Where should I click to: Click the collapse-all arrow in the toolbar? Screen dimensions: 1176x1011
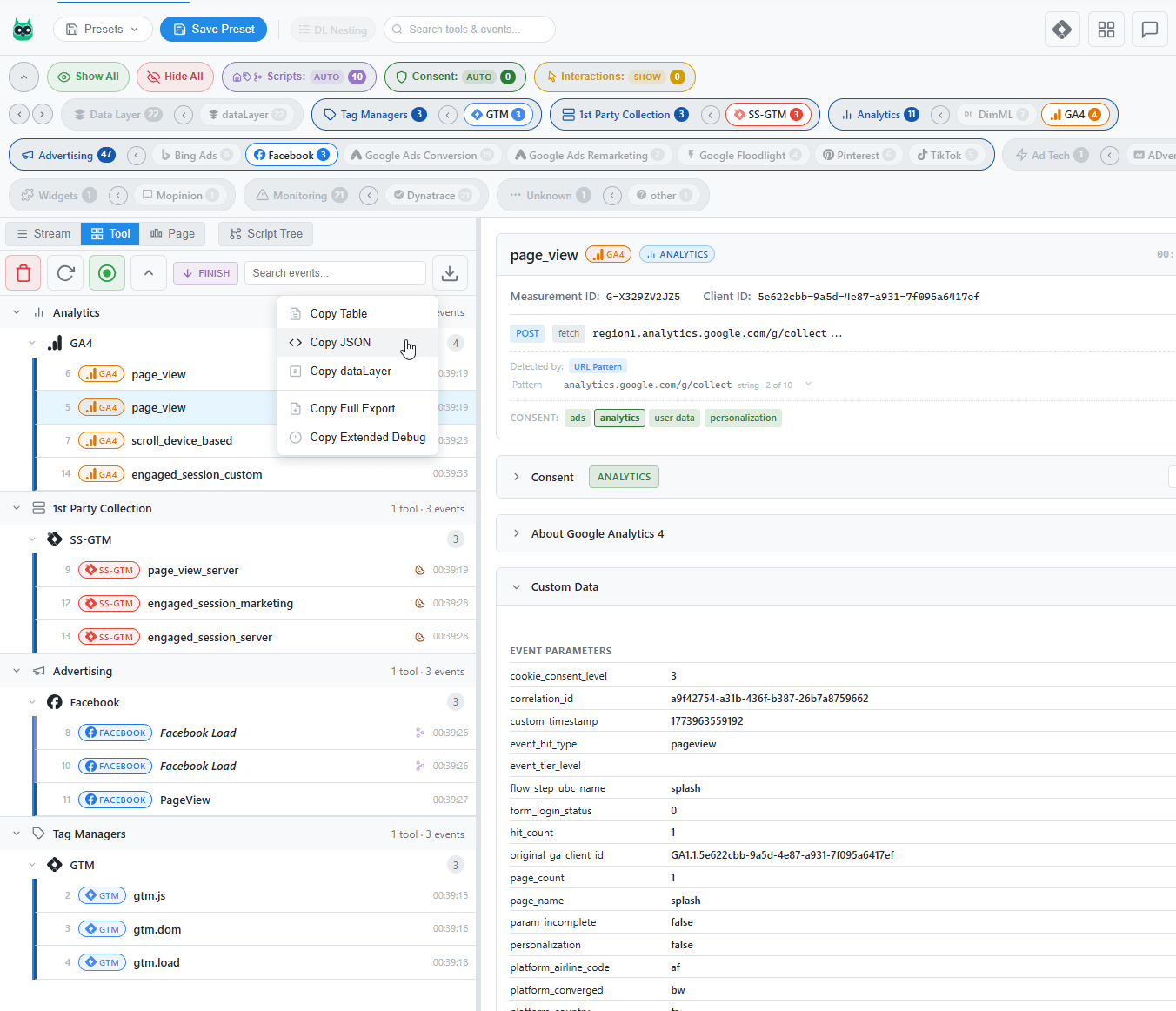(148, 272)
